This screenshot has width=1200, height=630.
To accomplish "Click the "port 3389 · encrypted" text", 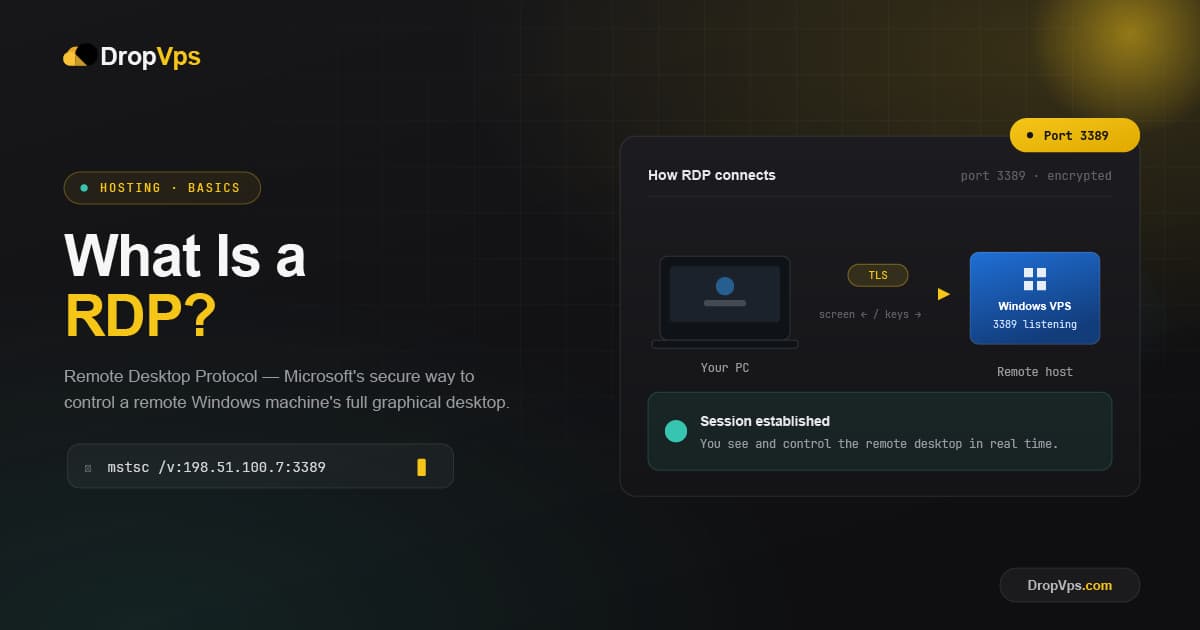I will point(1036,176).
